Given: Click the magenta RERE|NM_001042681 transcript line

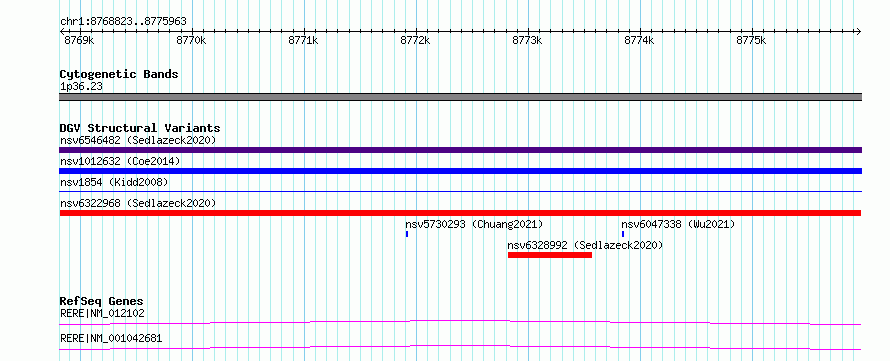Looking at the screenshot, I should tap(460, 347).
